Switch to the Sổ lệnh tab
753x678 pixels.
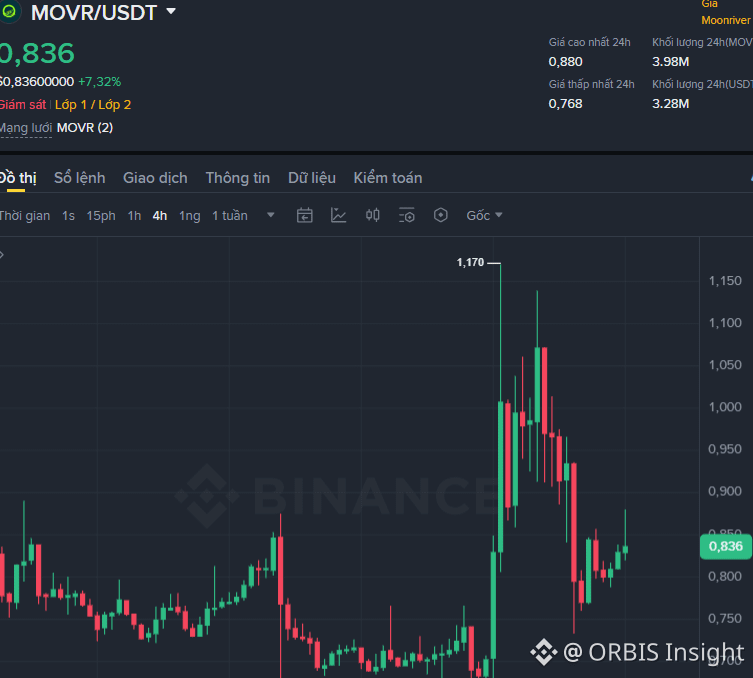pyautogui.click(x=80, y=178)
